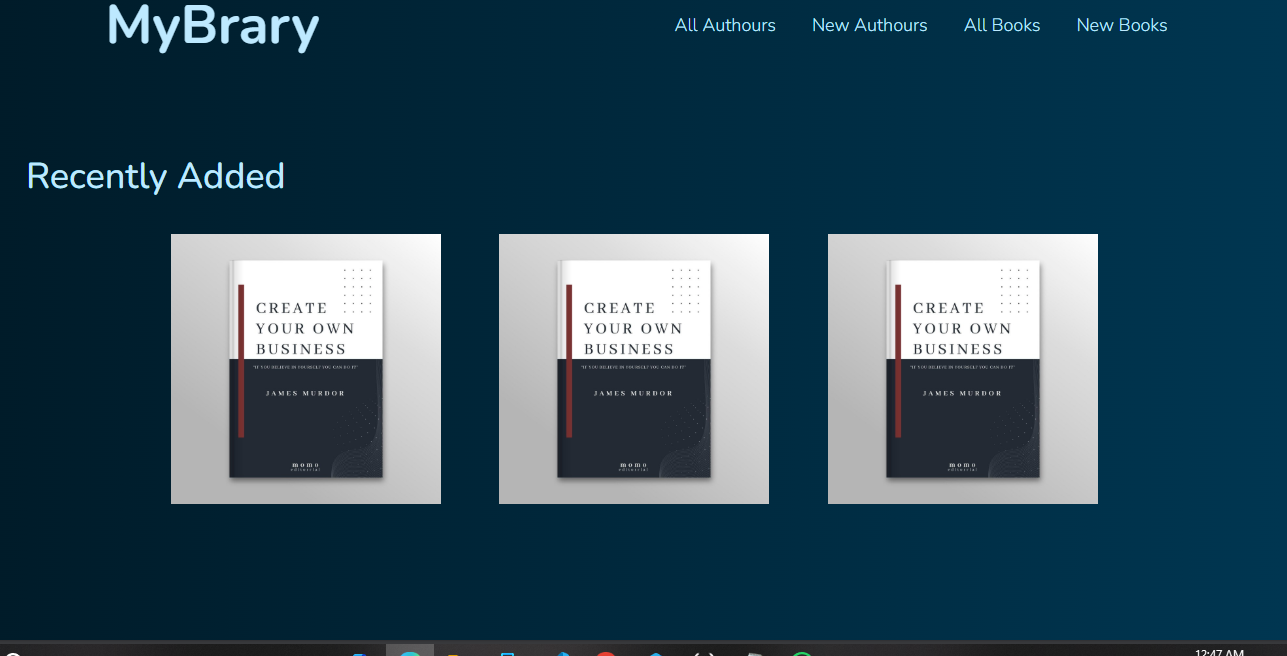Open the first recently added book cover

306,369
